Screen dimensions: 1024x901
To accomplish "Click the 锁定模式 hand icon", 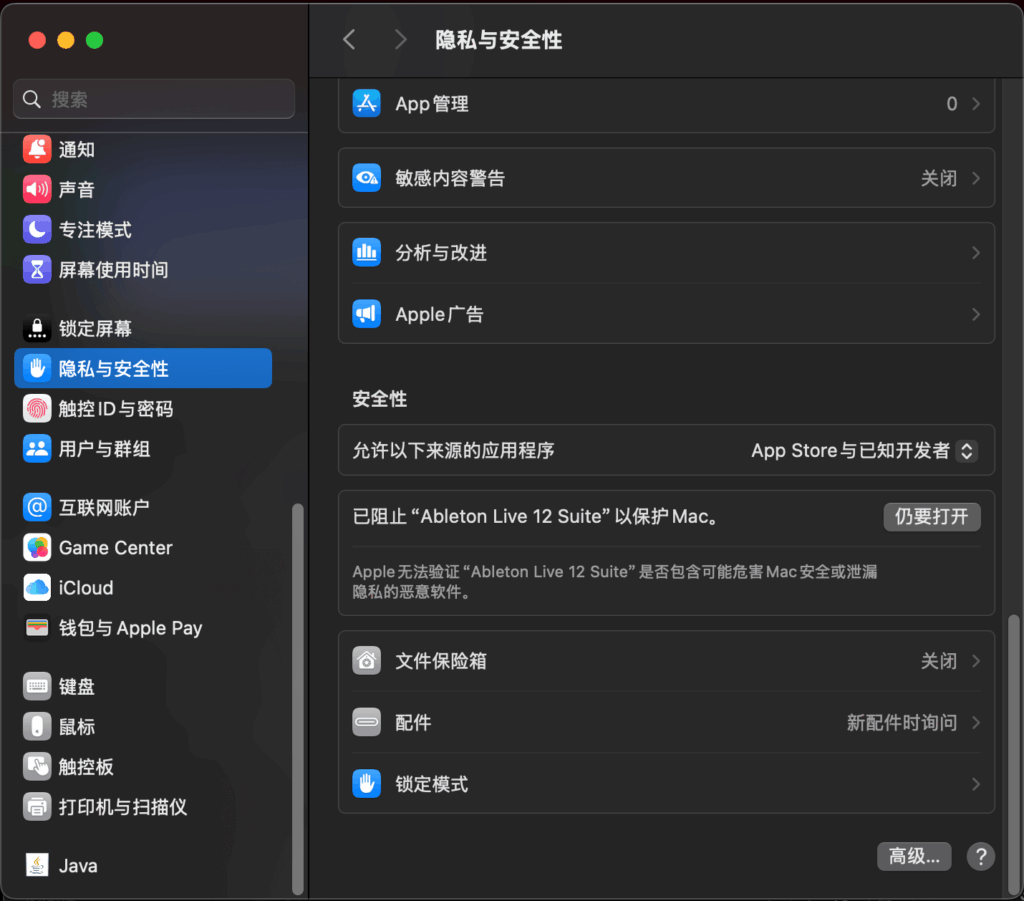I will click(x=367, y=784).
